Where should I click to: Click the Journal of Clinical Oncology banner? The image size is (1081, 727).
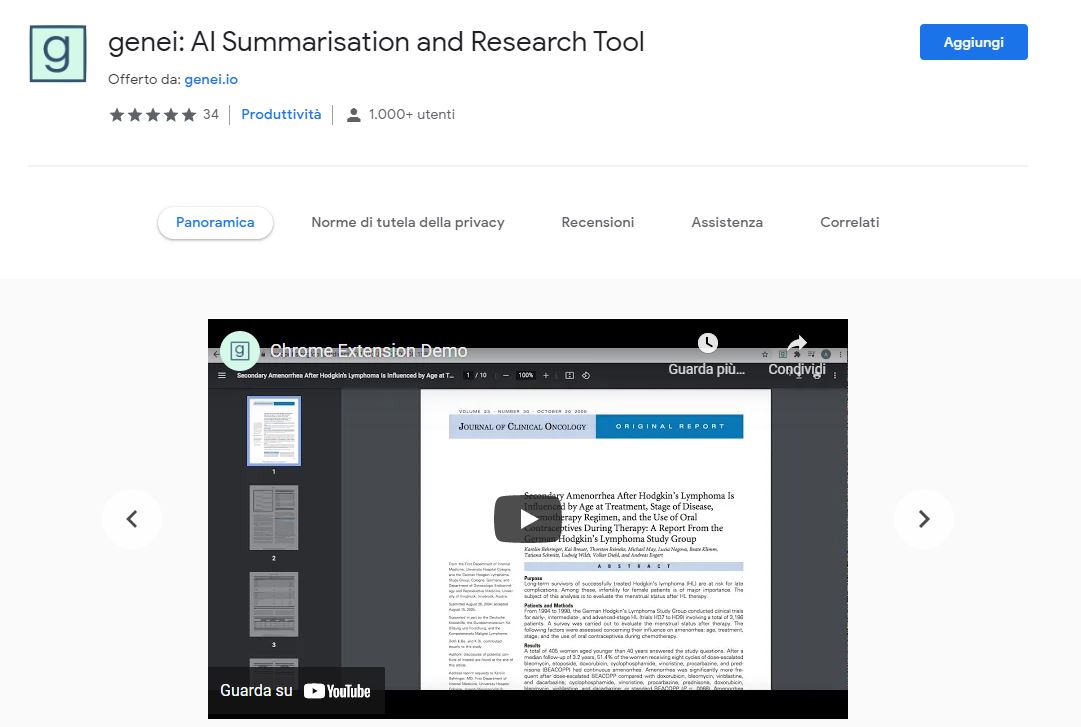click(523, 427)
